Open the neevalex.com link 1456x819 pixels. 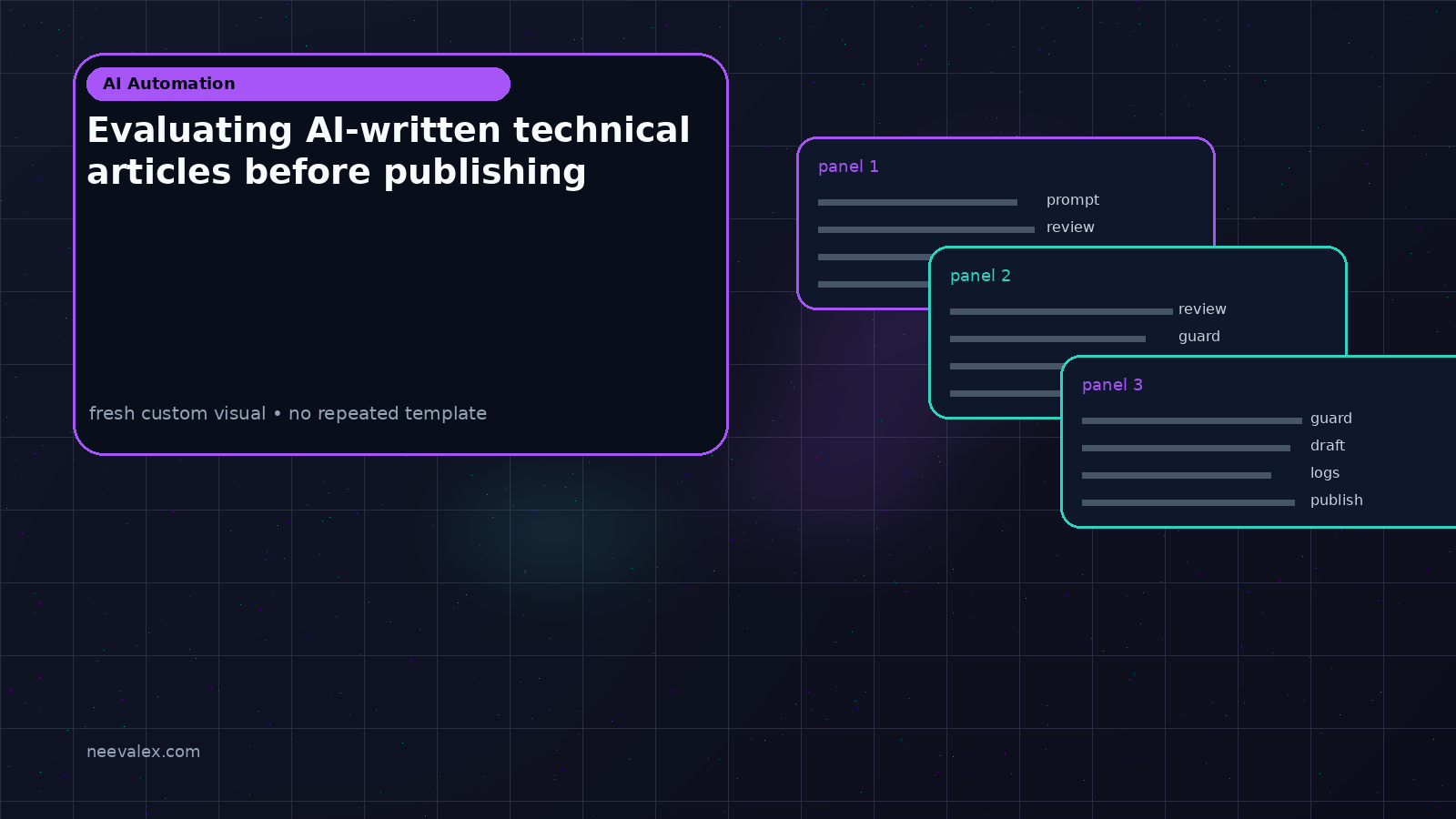(143, 752)
